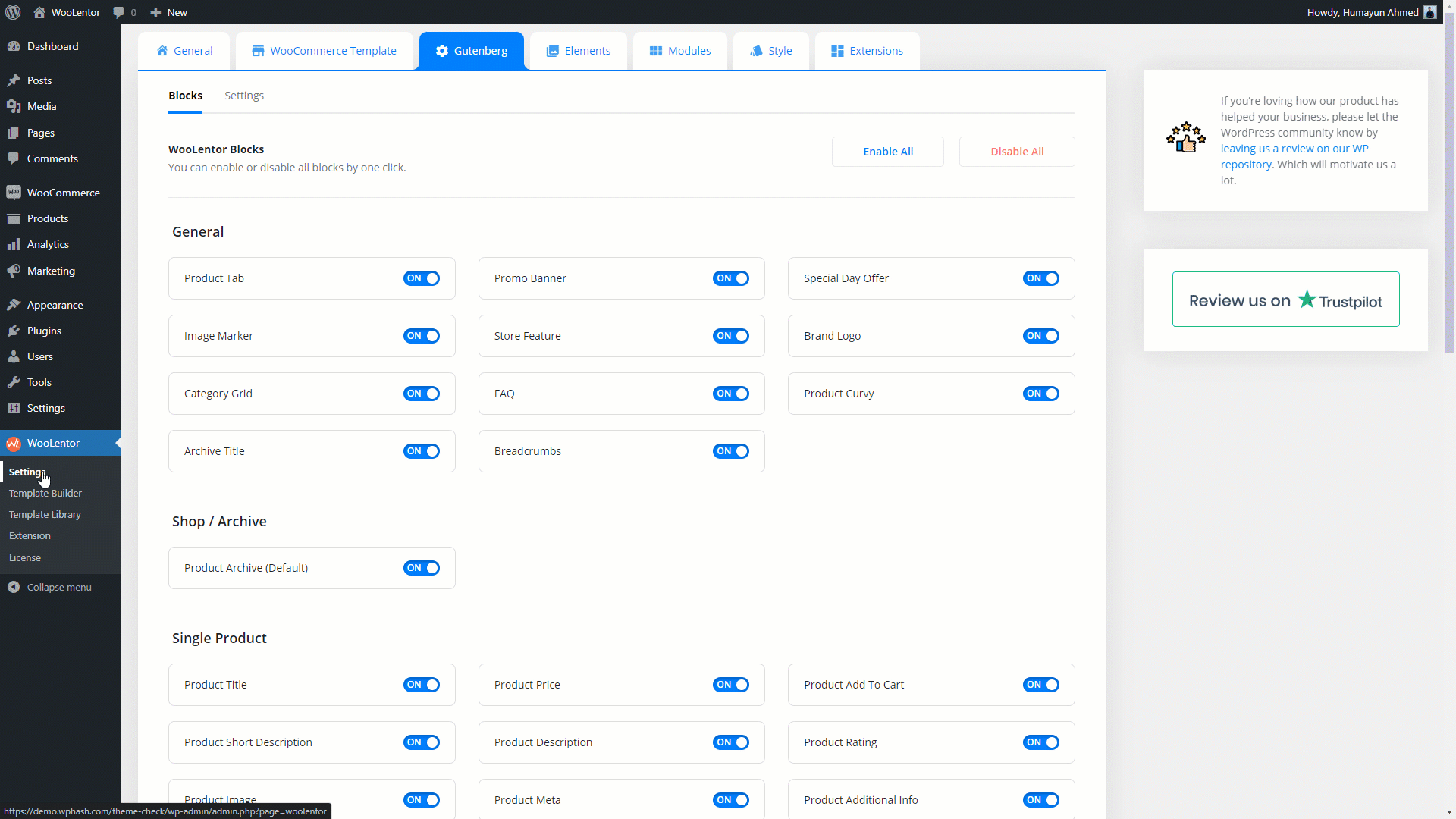Screen dimensions: 1456x819
Task: Open the Review us on Trustpilot banner
Action: (x=1285, y=300)
